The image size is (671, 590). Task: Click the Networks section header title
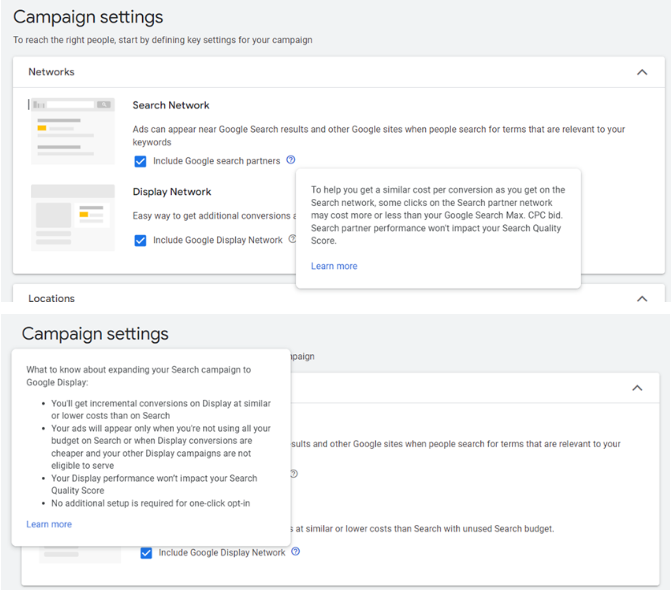coord(51,72)
